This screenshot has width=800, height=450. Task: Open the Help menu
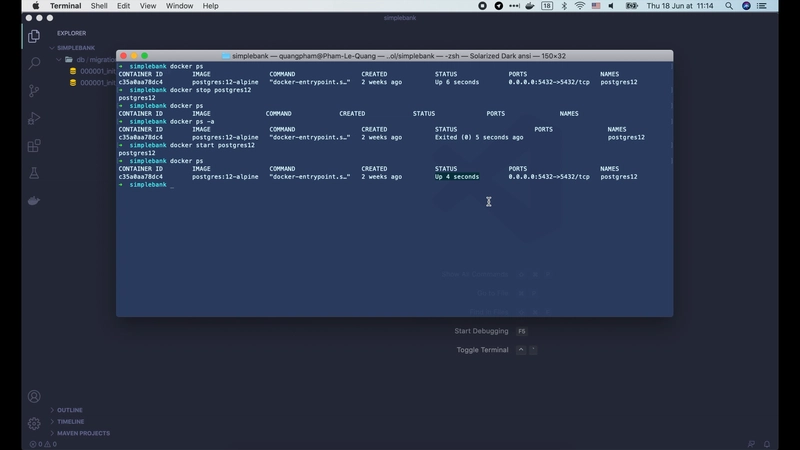pyautogui.click(x=211, y=6)
